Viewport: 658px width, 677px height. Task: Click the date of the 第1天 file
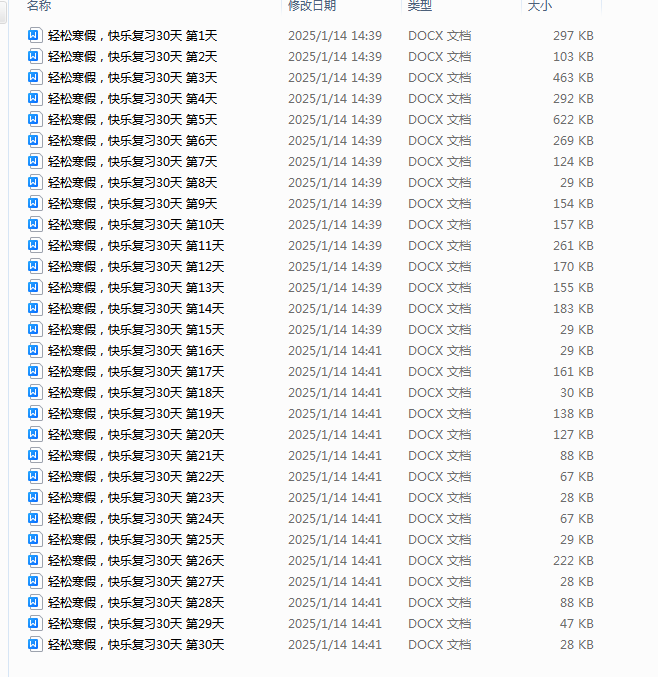pyautogui.click(x=335, y=35)
